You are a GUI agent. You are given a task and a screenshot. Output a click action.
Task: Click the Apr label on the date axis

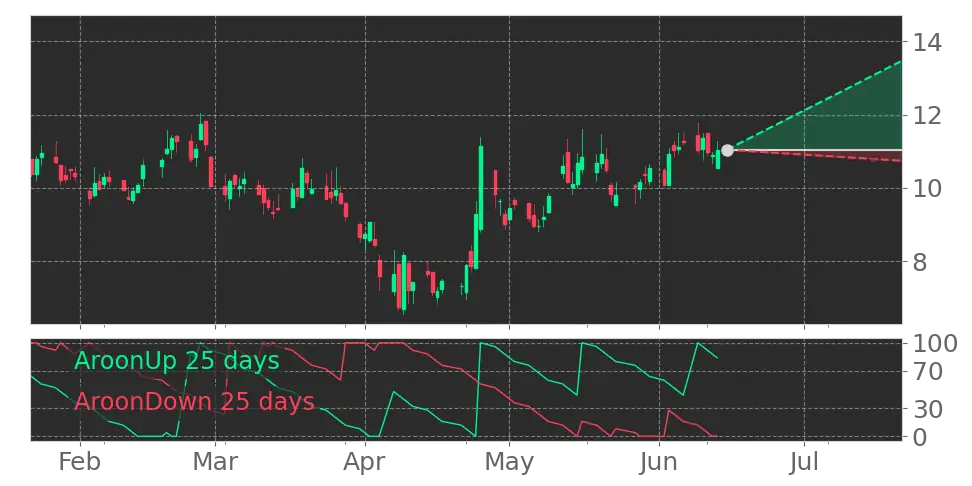(x=364, y=462)
